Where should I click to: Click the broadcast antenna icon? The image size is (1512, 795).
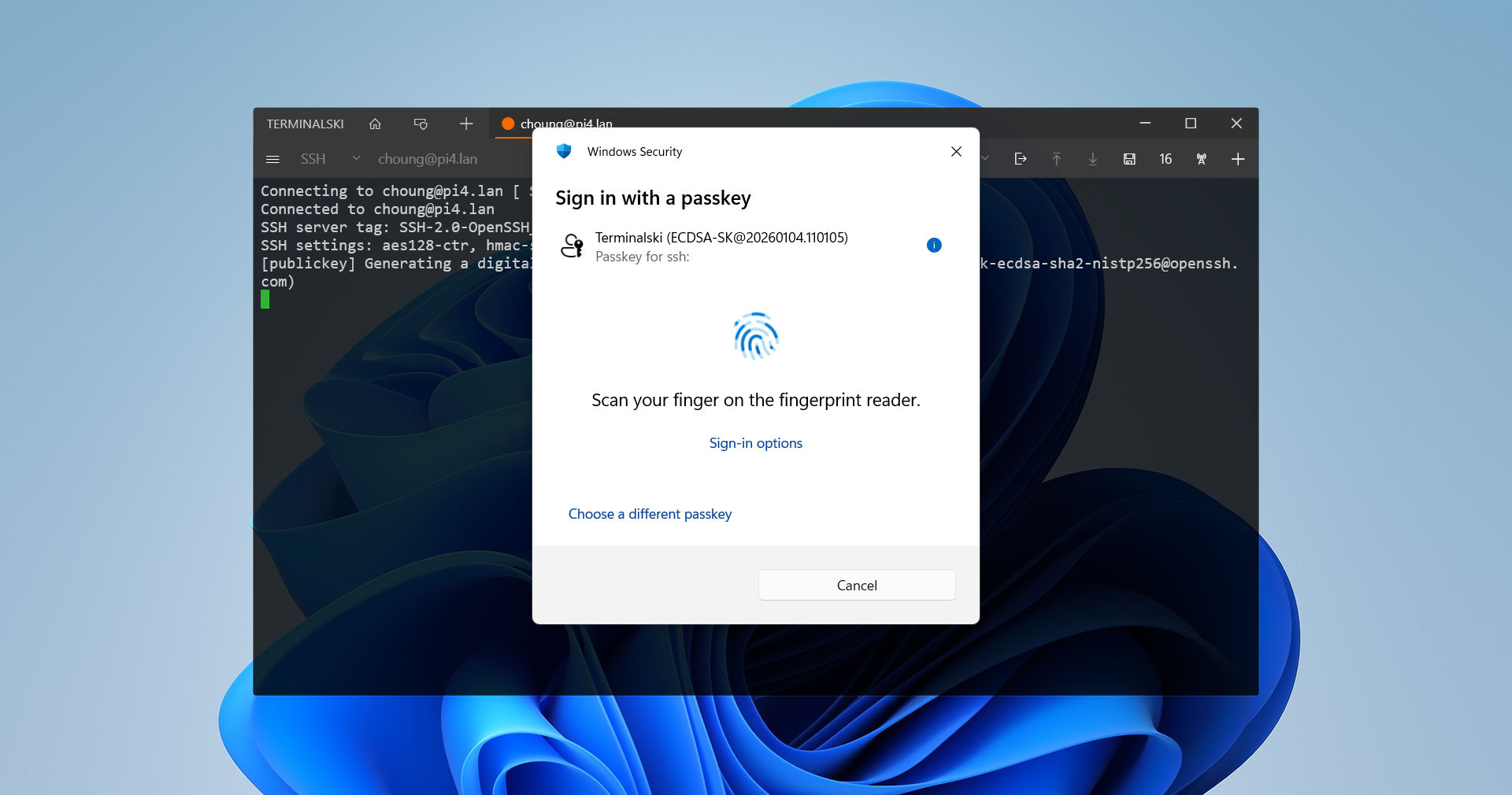click(1202, 159)
